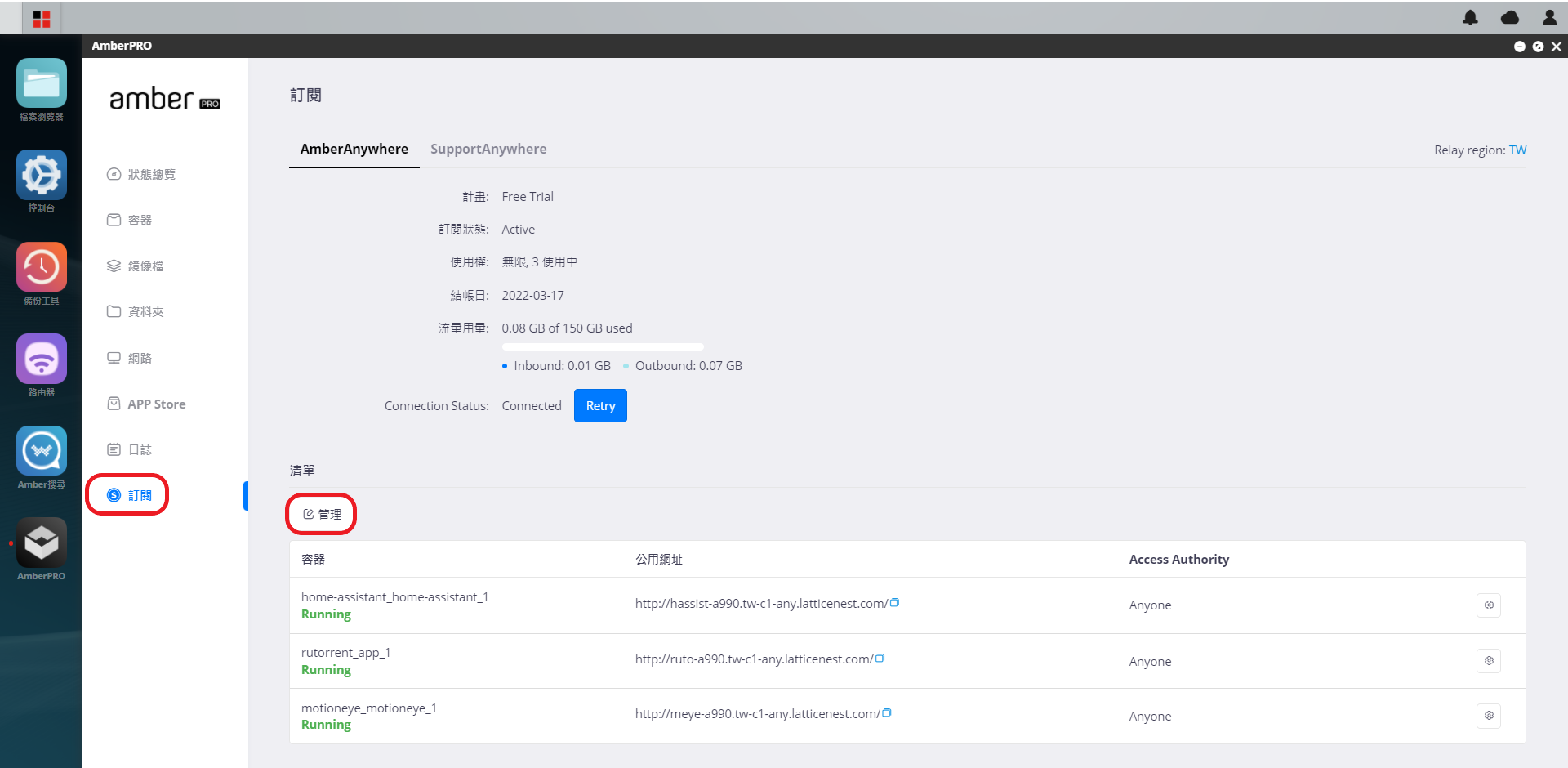The width and height of the screenshot is (1568, 768).
Task: Click container name home-assistant_home-assistant_1
Action: pos(394,597)
